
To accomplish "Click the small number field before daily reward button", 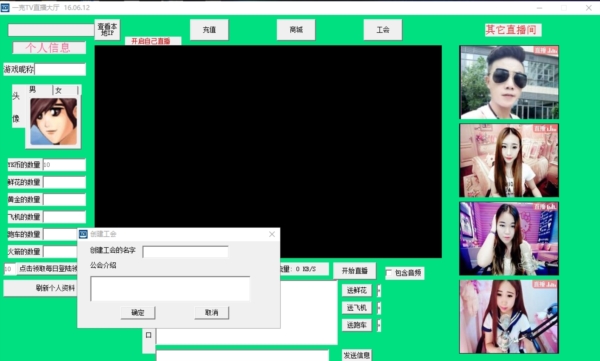I will pos(10,269).
